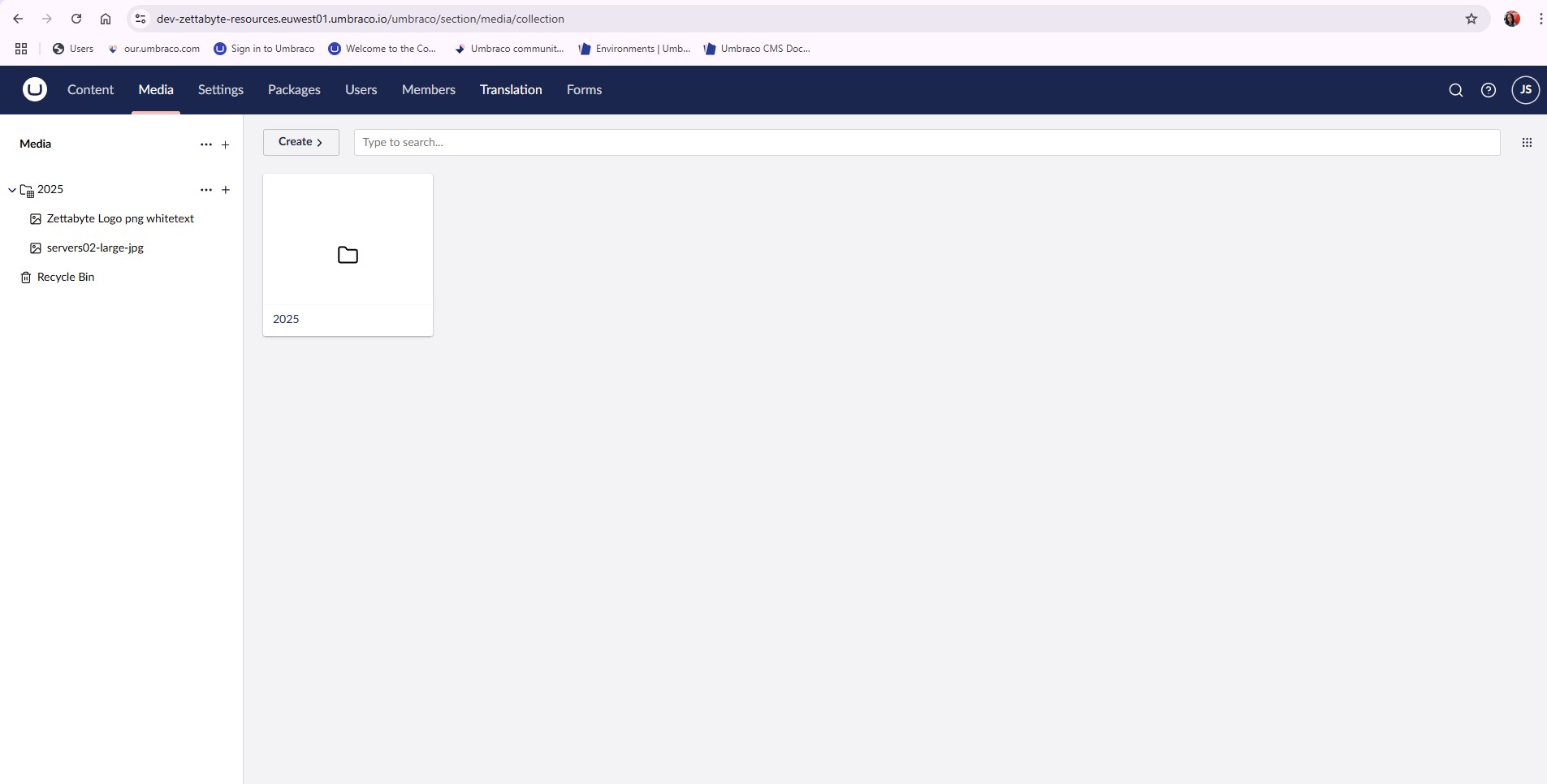Image resolution: width=1547 pixels, height=784 pixels.
Task: Open 2025 folder actions ellipsis menu
Action: (206, 190)
